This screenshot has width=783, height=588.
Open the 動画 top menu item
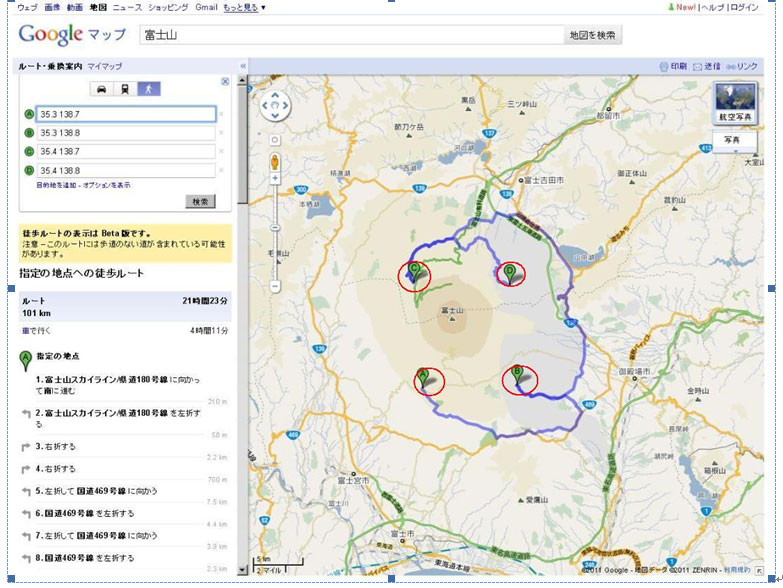75,7
